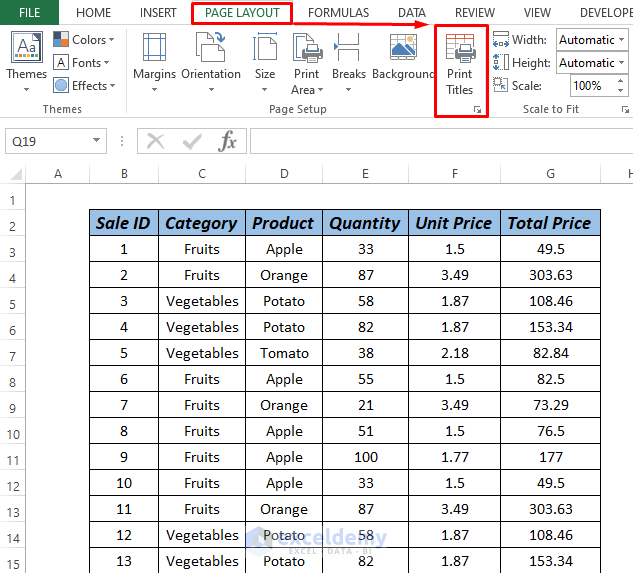The image size is (633, 573).
Task: Select column F header
Action: pyautogui.click(x=455, y=174)
